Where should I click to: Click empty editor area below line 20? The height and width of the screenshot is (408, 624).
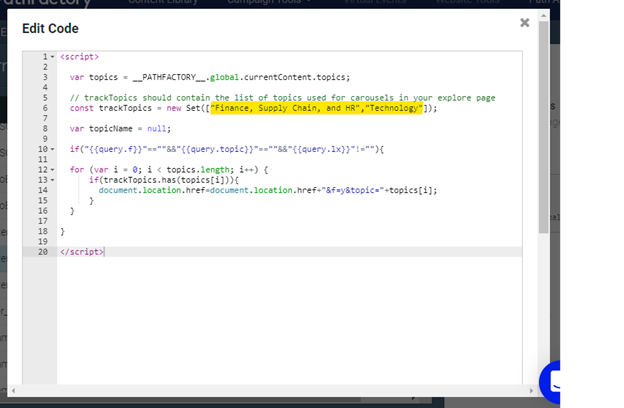(289, 318)
